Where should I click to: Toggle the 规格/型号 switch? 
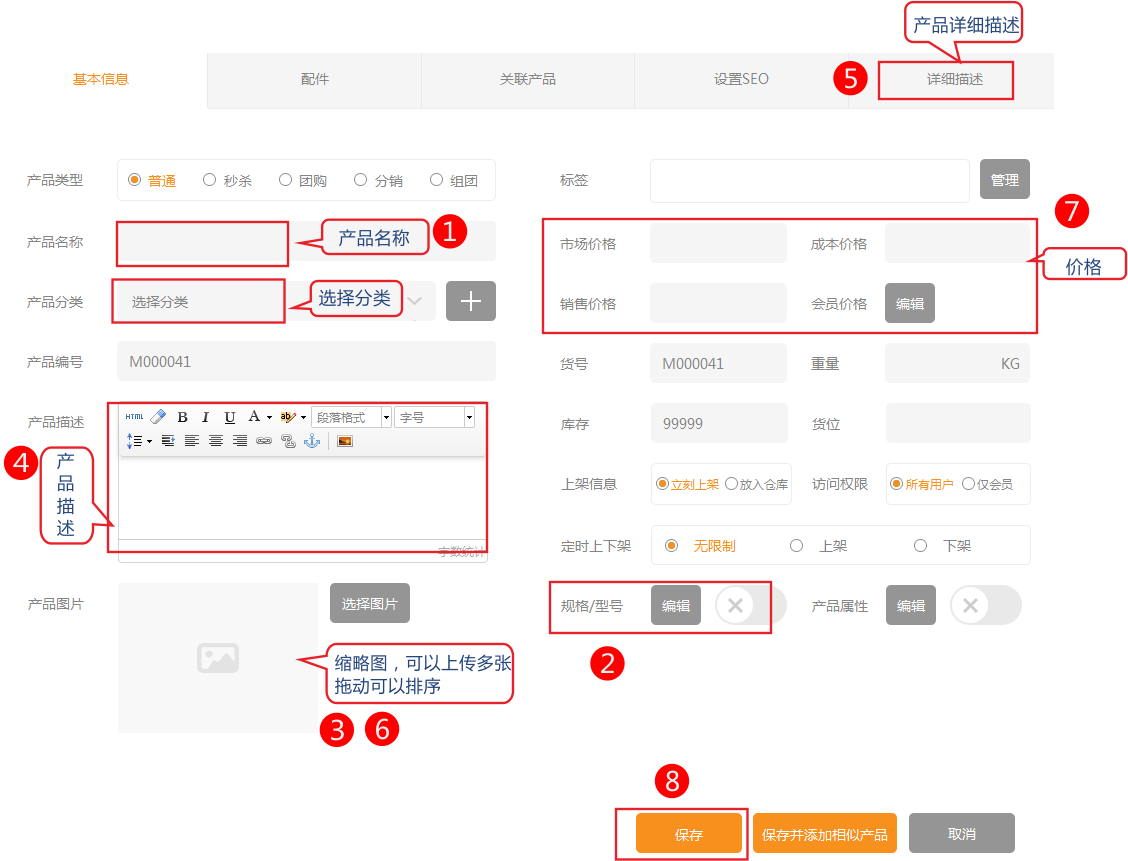tap(750, 605)
